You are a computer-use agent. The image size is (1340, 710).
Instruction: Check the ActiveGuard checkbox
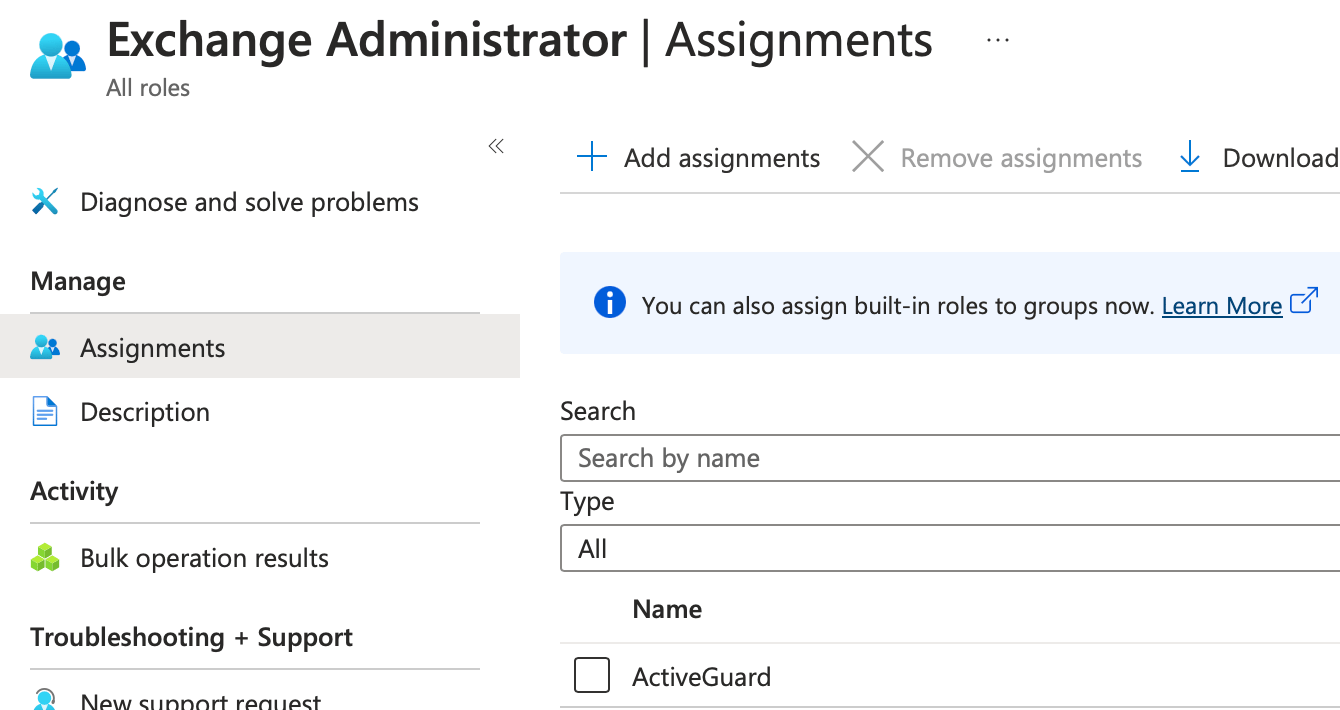pyautogui.click(x=592, y=675)
